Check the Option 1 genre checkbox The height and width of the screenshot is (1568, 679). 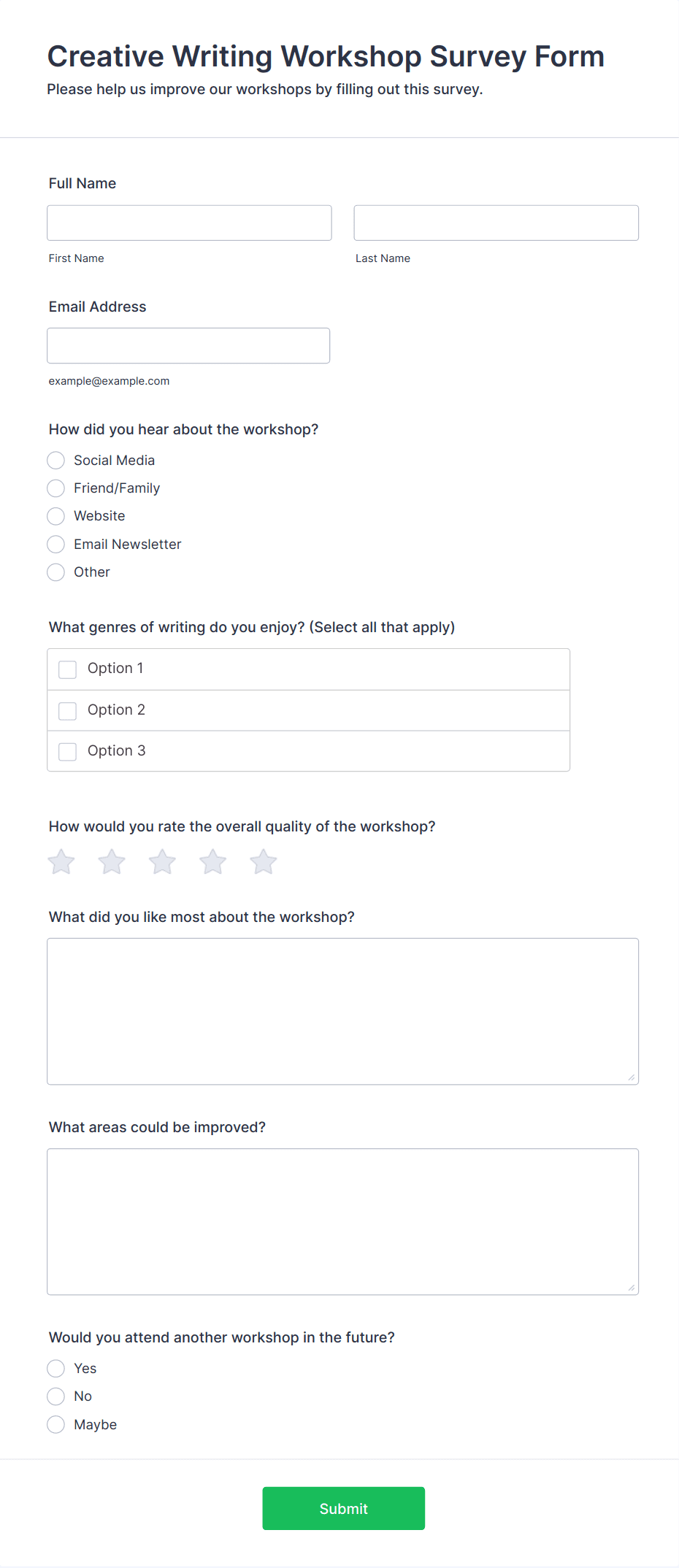tap(68, 669)
